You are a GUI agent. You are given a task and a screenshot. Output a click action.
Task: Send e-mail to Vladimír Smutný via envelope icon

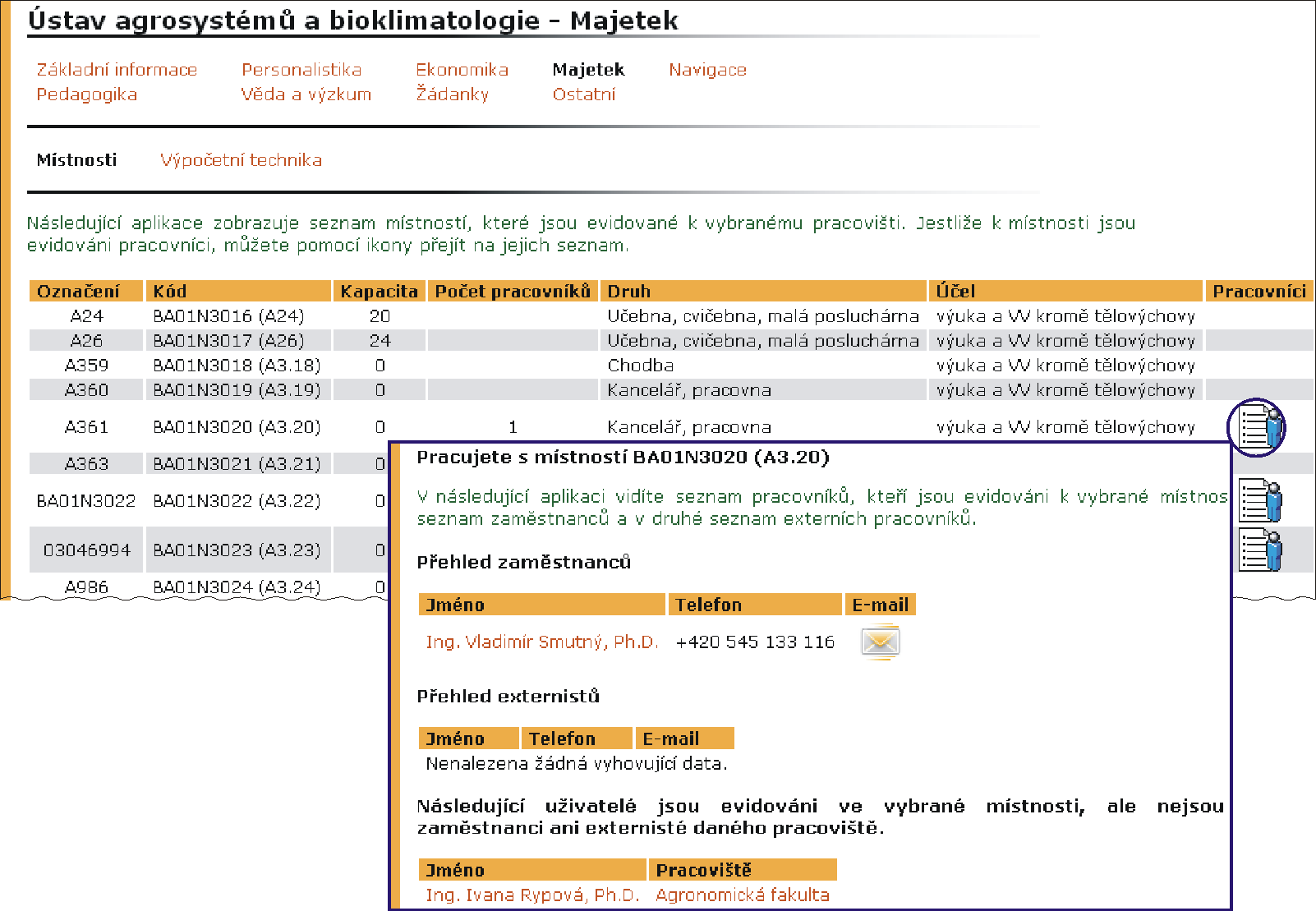880,642
